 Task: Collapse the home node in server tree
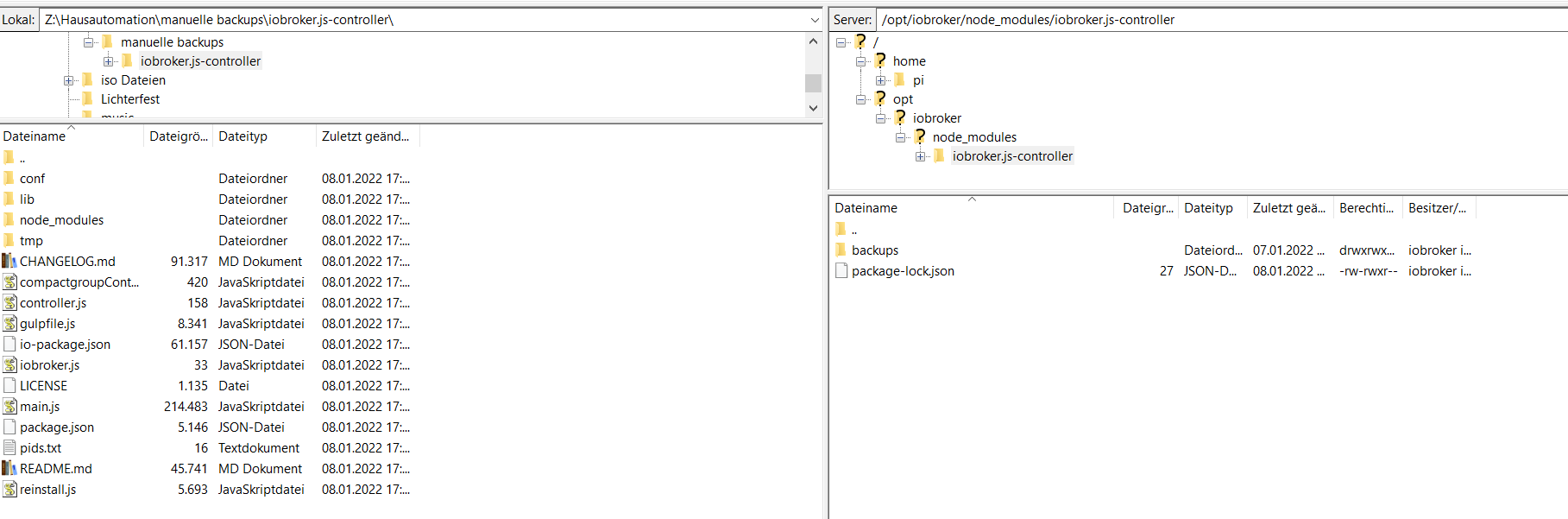pyautogui.click(x=860, y=60)
